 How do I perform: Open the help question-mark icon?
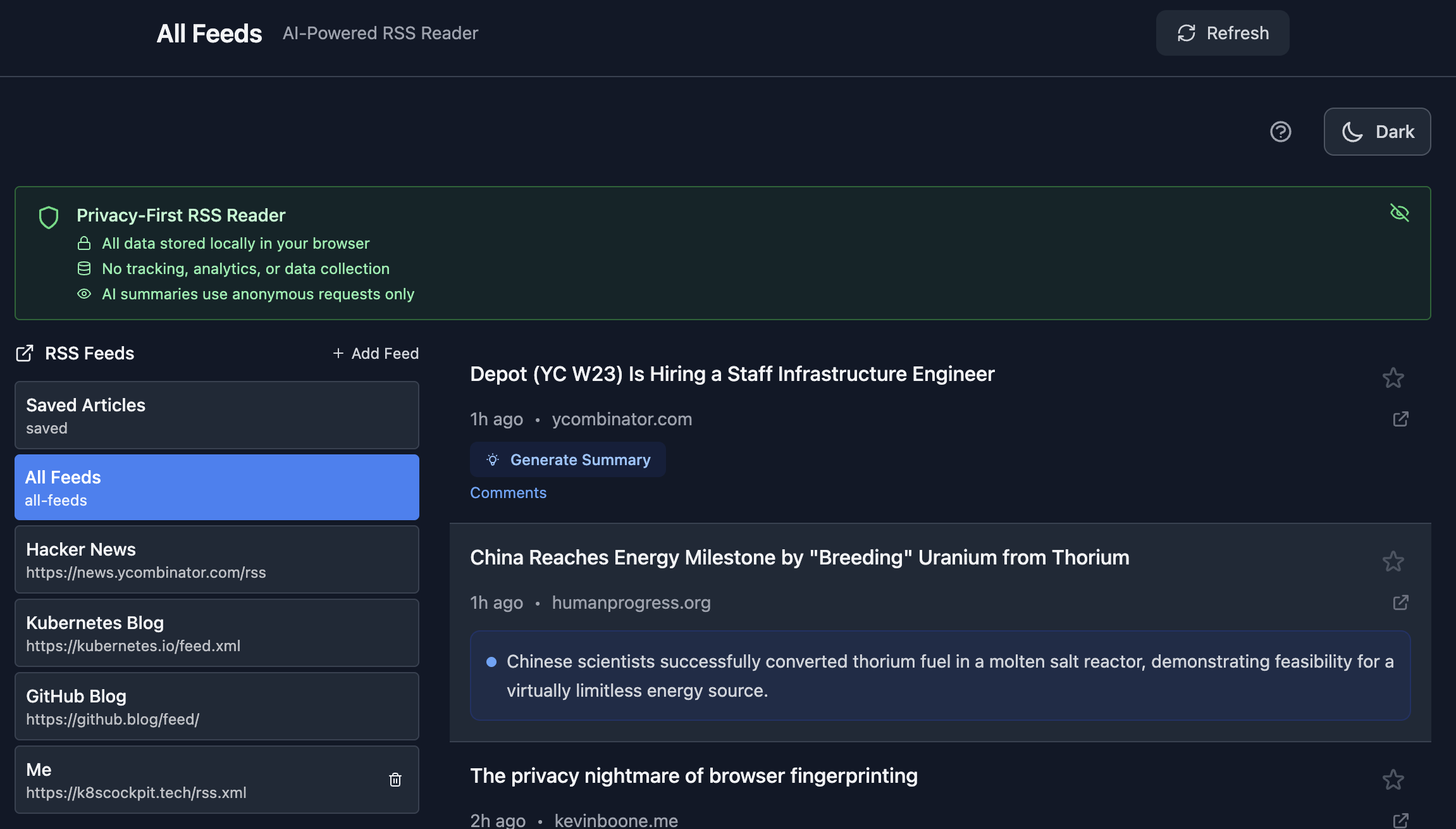(x=1280, y=131)
